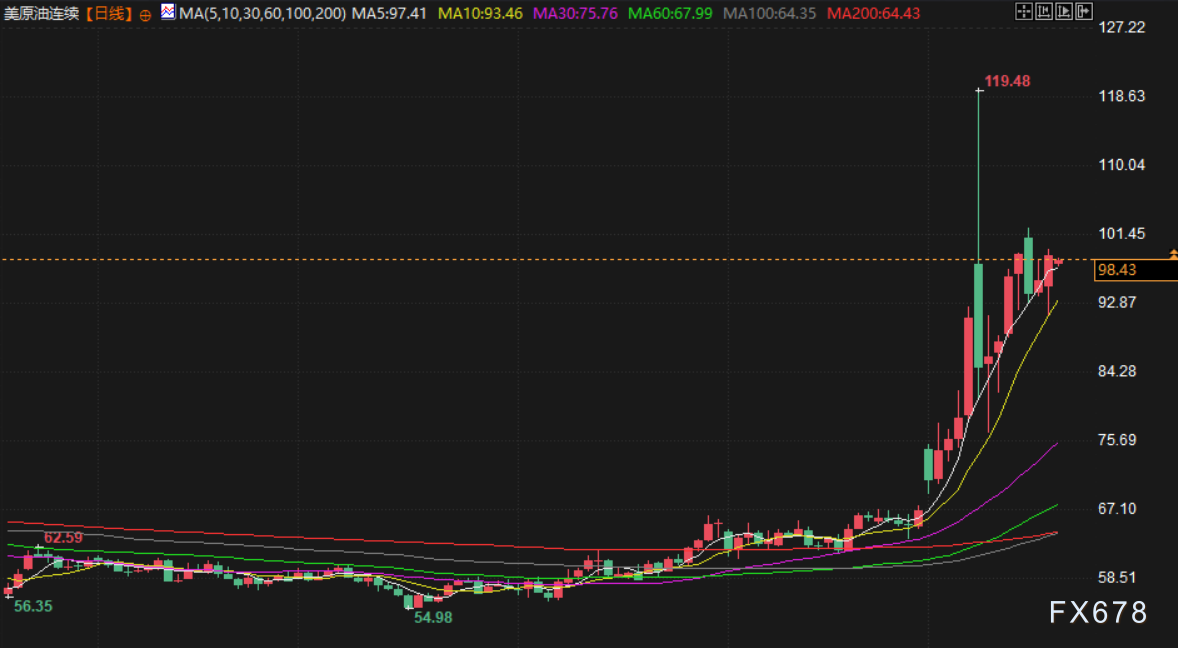Open MA(5,10,30,60,100,200) parameter settings
This screenshot has height=648, width=1178.
pos(263,14)
